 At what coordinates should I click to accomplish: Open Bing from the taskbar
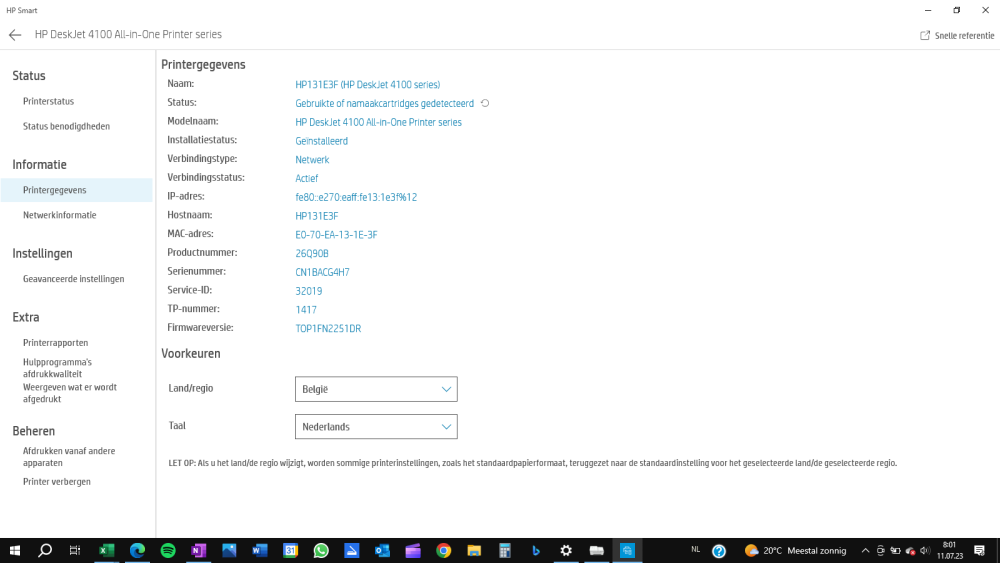pos(535,550)
